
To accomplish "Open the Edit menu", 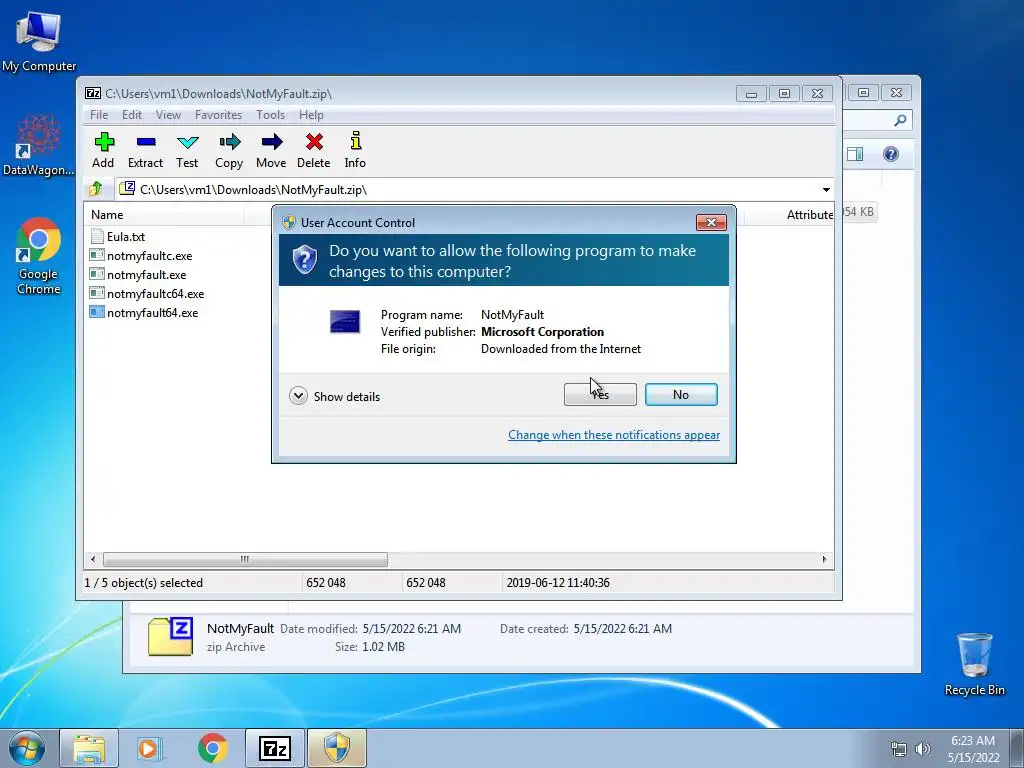I will click(x=132, y=115).
